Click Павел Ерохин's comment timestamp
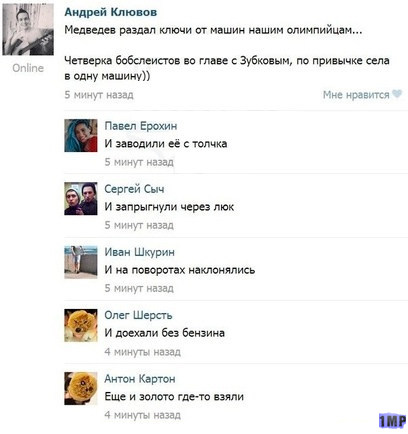Viewport: 408px width, 434px height. (139, 162)
